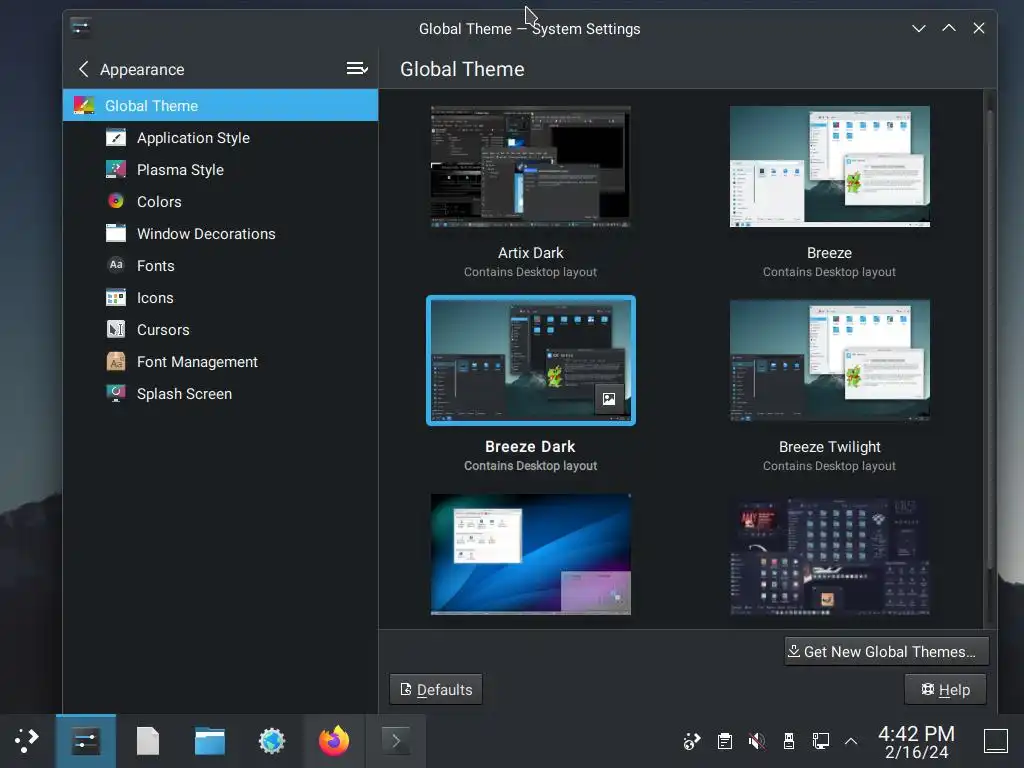Click Get New Global Themes button

pos(886,651)
